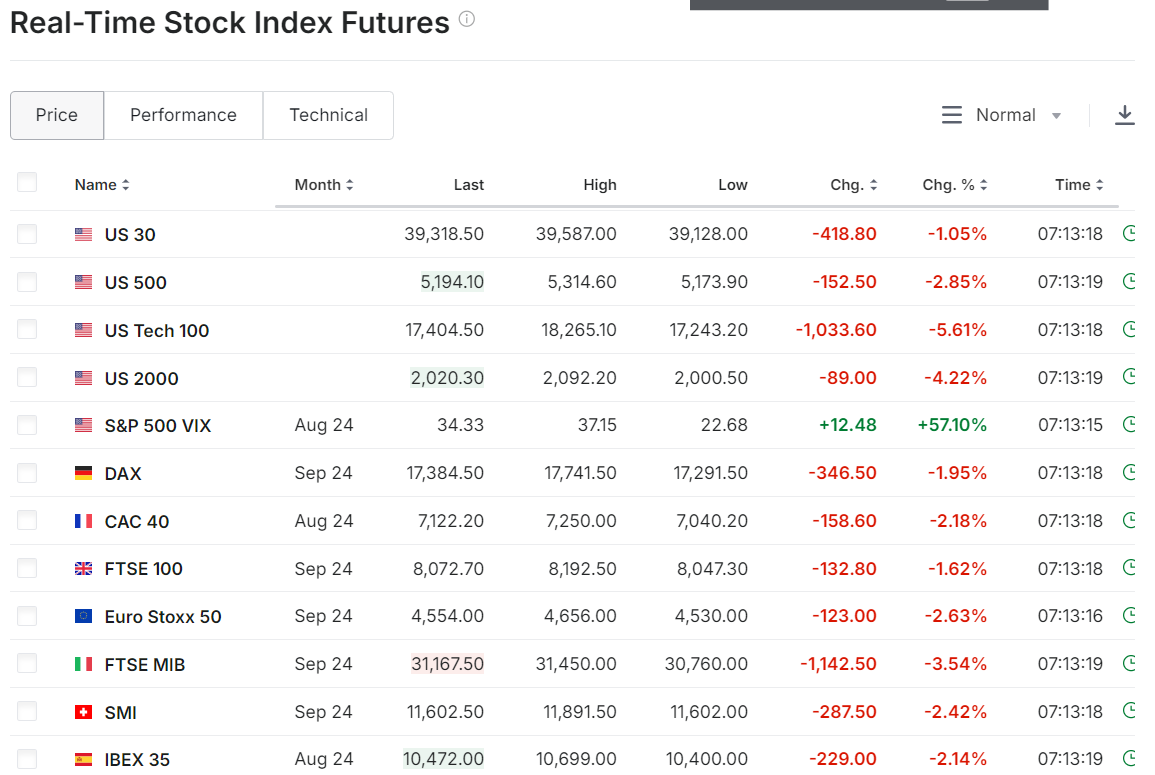Sort the table by Chg. % column
Screen dimensions: 1155x775
pyautogui.click(x=955, y=185)
